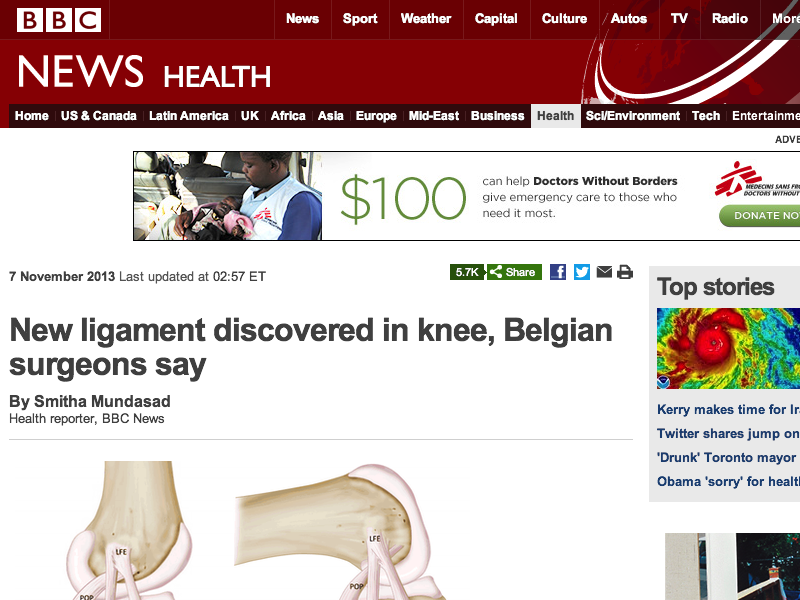
Task: Expand the More menu in top bar
Action: click(785, 19)
